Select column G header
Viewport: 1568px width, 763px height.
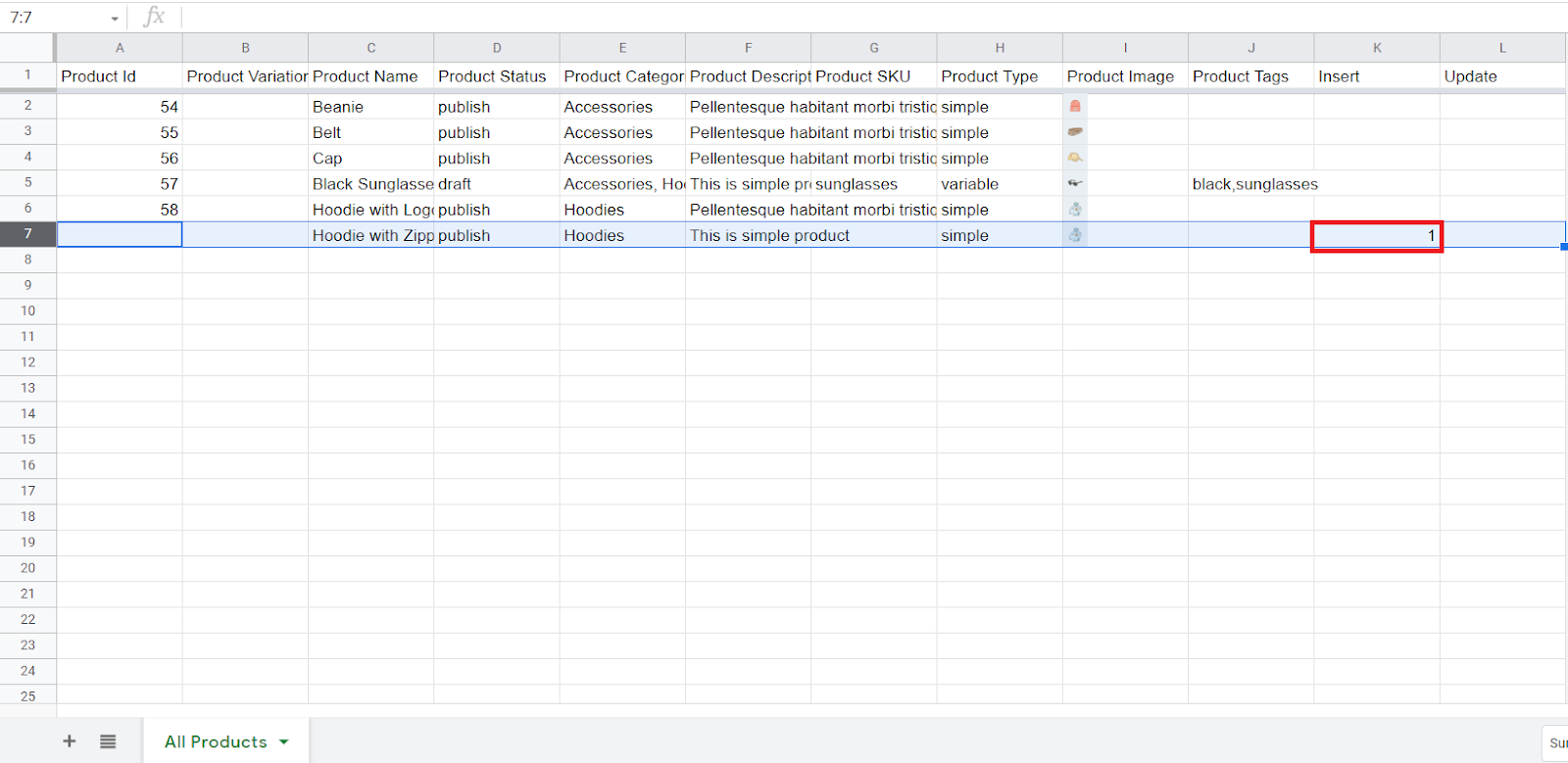coord(874,48)
